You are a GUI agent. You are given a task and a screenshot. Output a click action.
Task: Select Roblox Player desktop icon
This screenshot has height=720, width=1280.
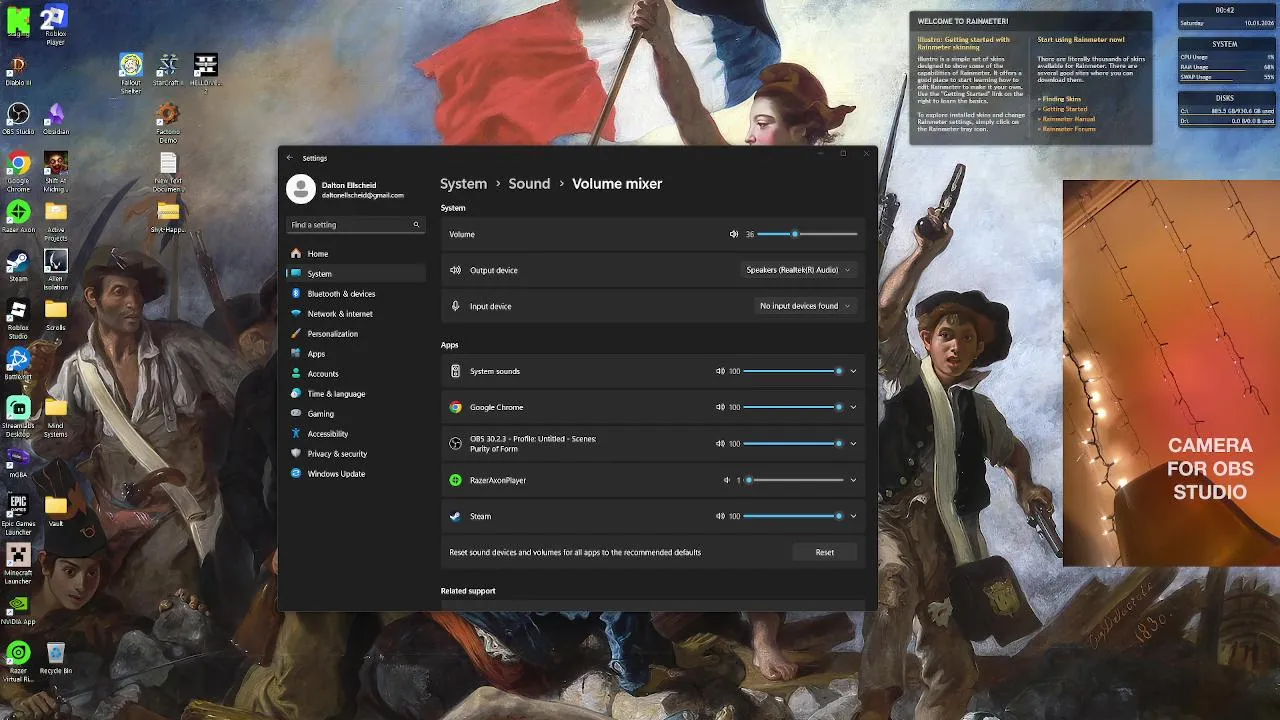point(56,25)
